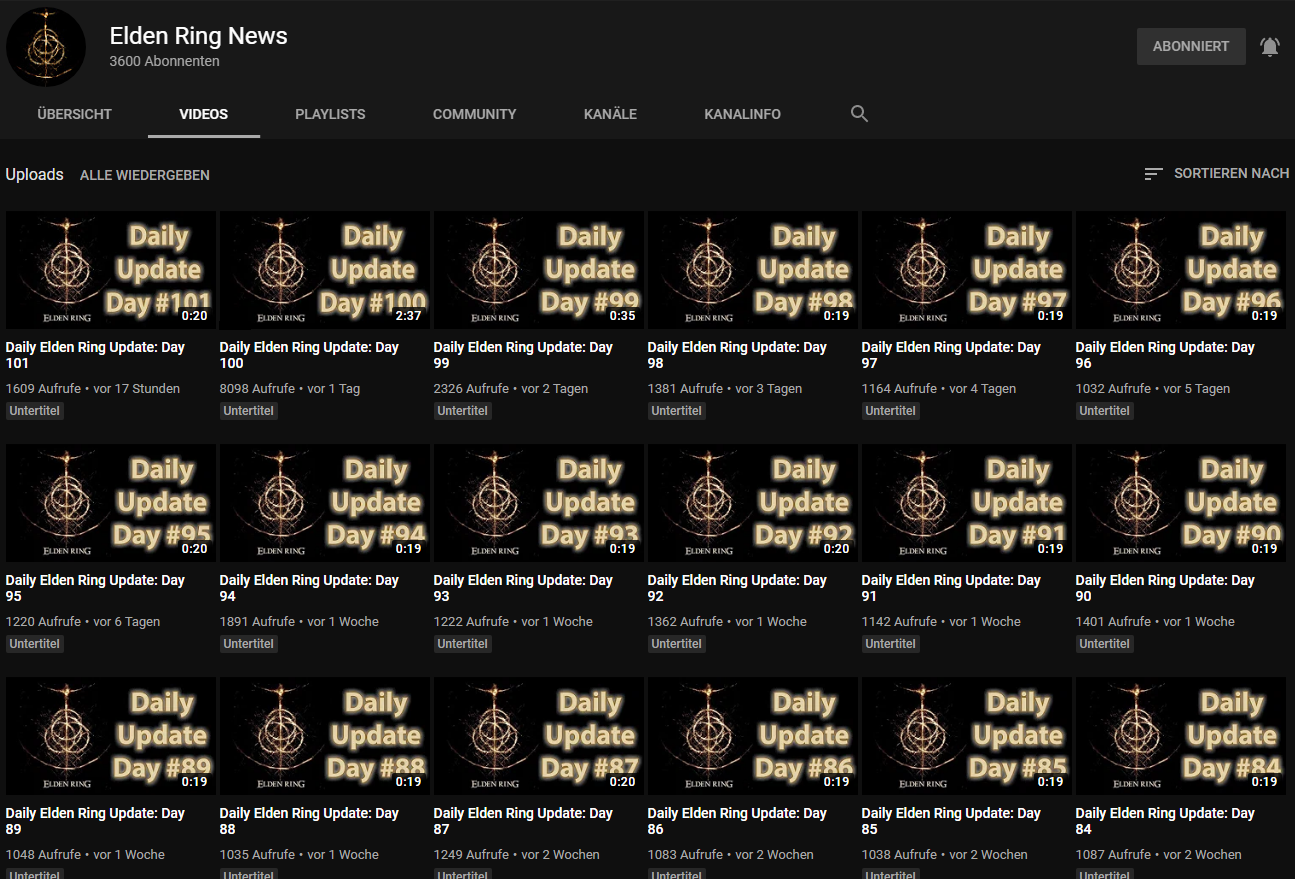Click the Untertitel badge under Day 96

click(1105, 411)
